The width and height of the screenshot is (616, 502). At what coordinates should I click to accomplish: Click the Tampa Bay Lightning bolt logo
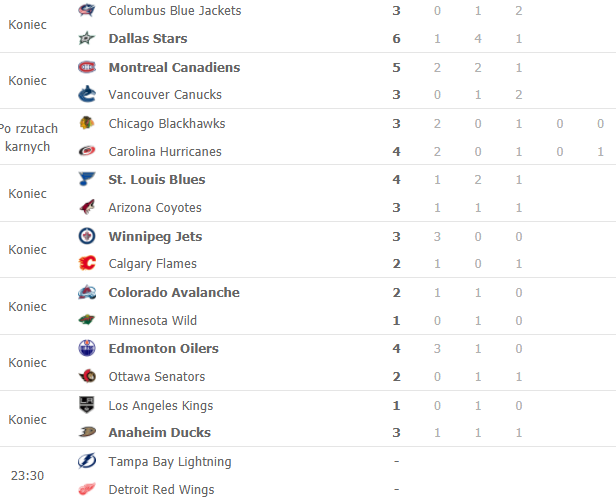click(87, 461)
